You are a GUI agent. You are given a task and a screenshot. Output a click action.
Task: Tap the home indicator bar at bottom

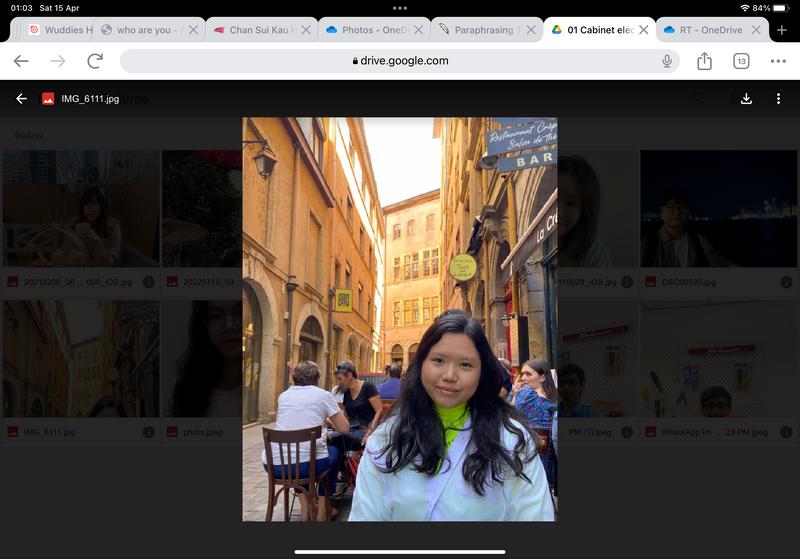point(399,552)
